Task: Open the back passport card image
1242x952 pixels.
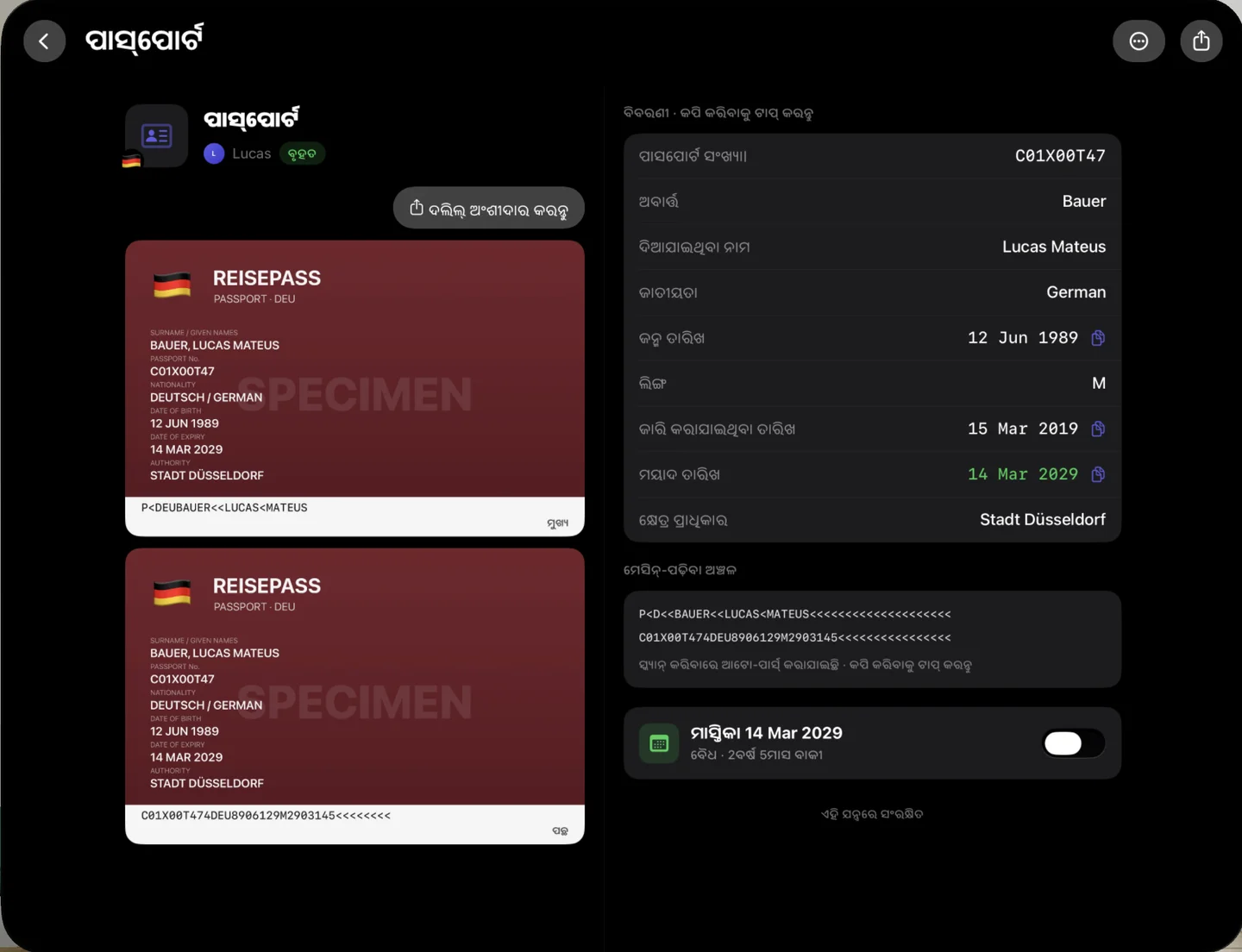Action: coord(354,696)
